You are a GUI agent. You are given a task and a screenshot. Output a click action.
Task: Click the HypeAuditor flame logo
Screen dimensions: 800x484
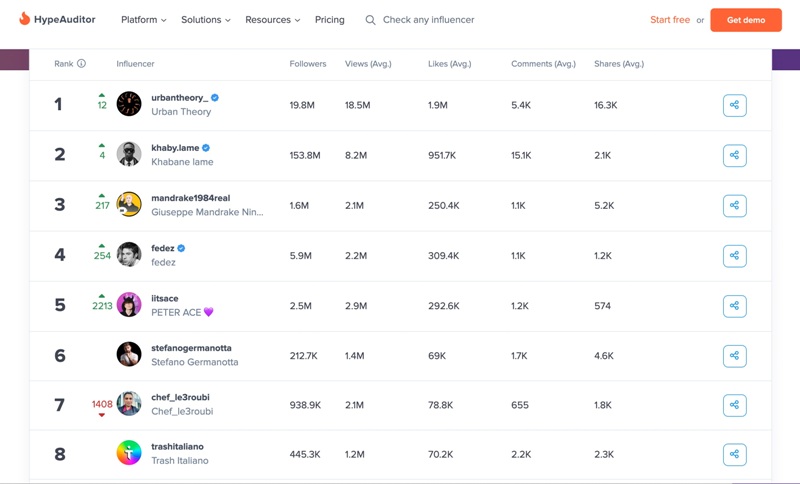pos(24,19)
